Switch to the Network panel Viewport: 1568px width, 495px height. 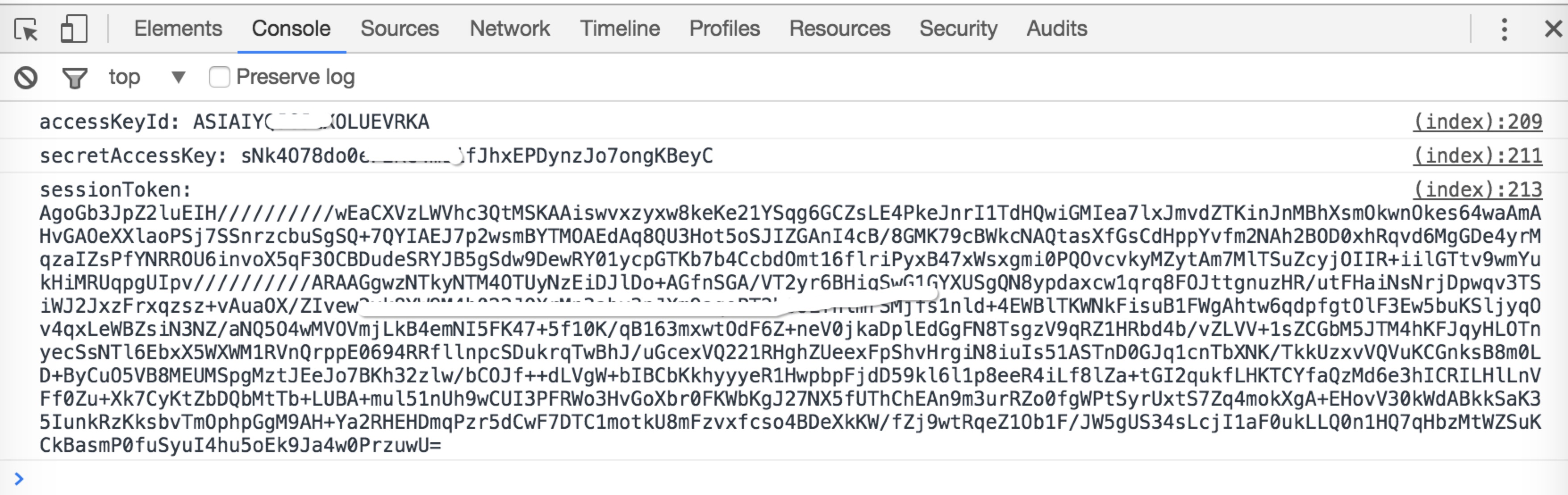[509, 28]
